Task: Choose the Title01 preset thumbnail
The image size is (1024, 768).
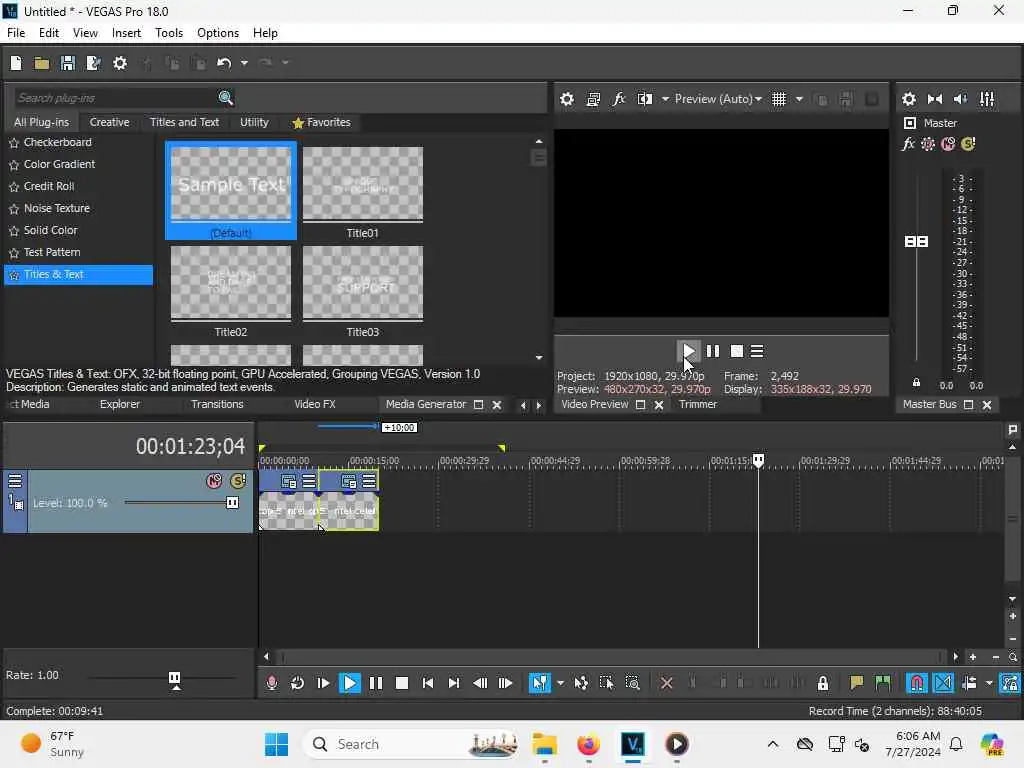Action: pos(362,184)
